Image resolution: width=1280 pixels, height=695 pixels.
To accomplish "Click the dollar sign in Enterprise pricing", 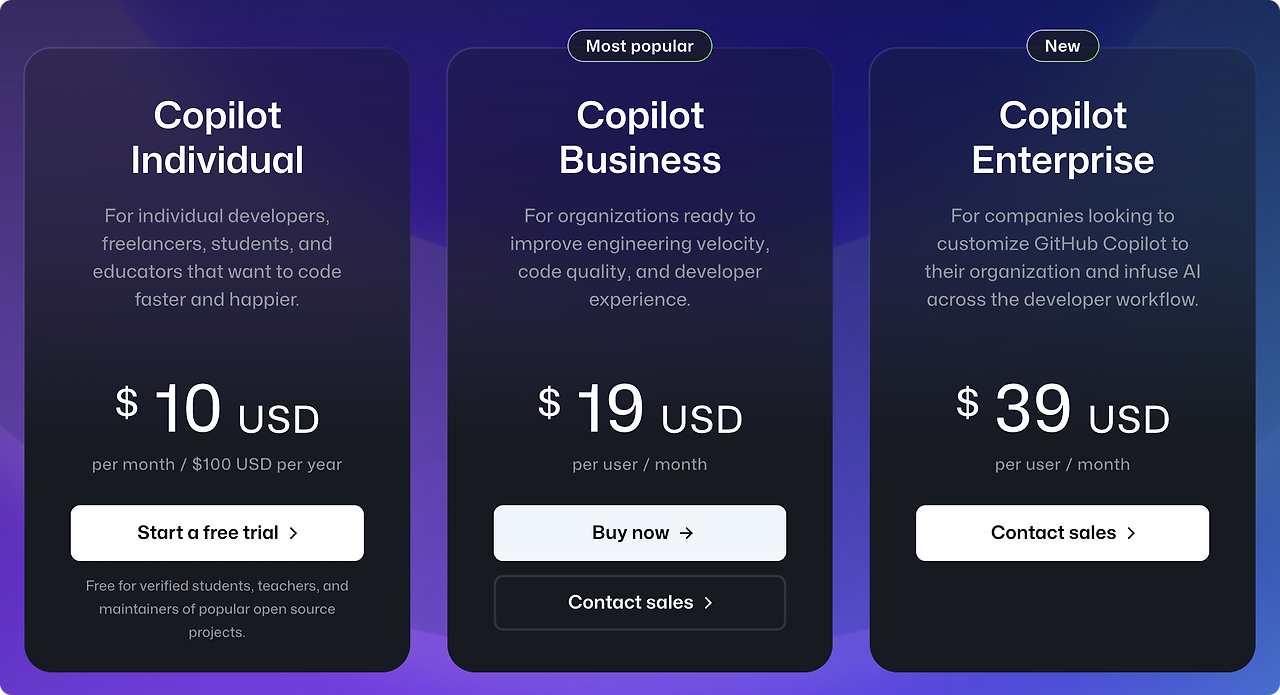I will pos(966,402).
